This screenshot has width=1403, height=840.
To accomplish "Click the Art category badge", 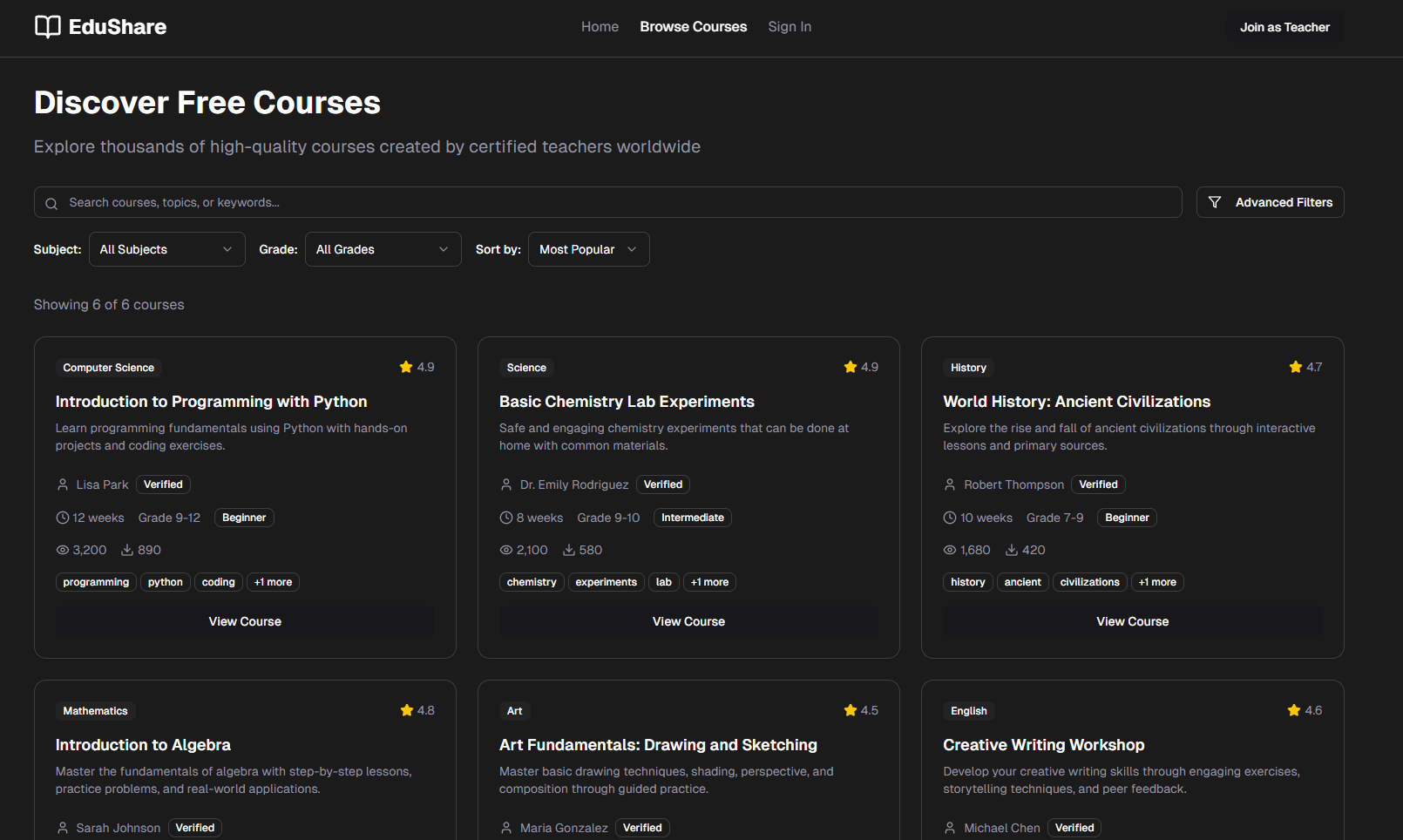I will point(515,711).
